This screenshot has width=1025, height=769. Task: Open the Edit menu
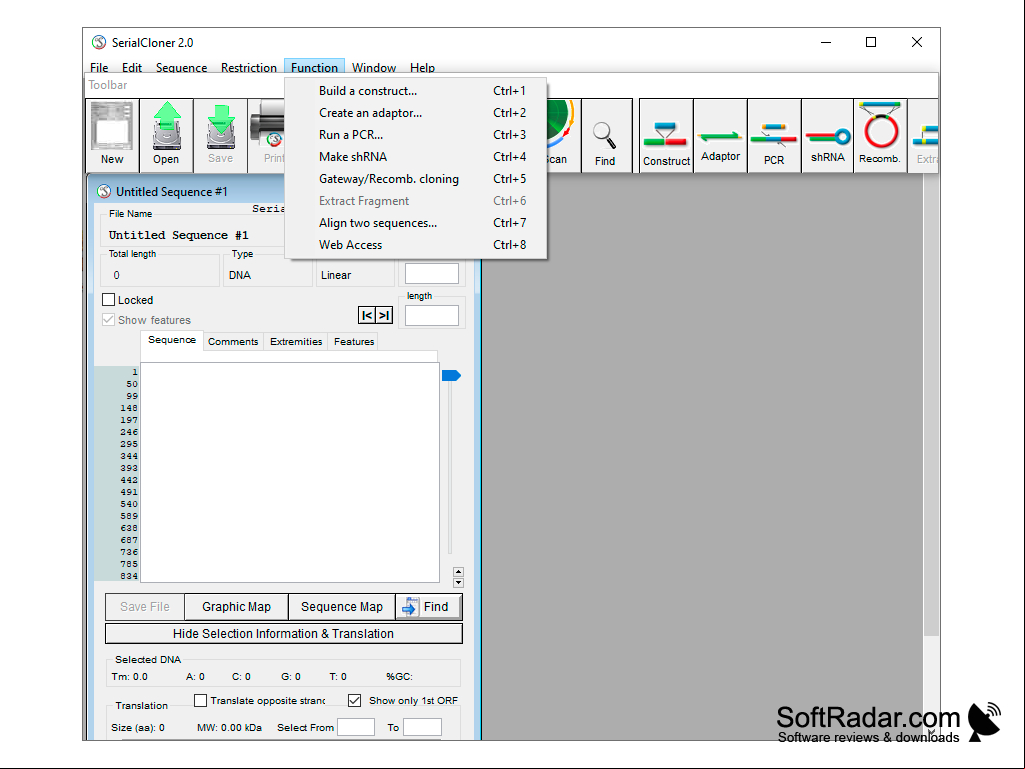pyautogui.click(x=131, y=67)
